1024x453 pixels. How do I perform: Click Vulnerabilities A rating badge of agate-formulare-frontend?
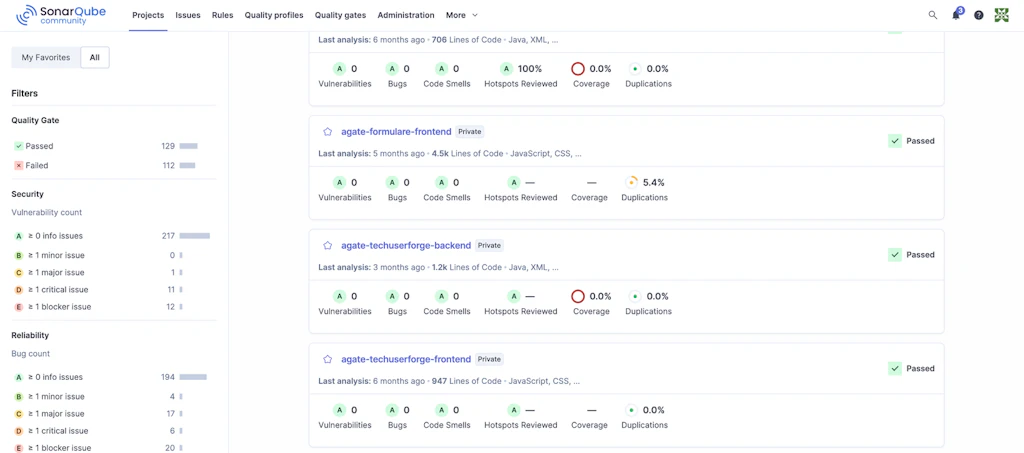coord(339,183)
